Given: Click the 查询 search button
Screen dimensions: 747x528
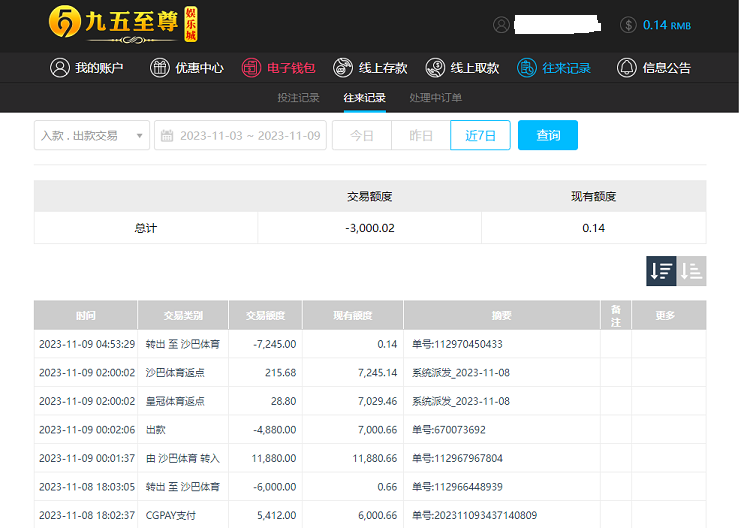Looking at the screenshot, I should (x=547, y=135).
